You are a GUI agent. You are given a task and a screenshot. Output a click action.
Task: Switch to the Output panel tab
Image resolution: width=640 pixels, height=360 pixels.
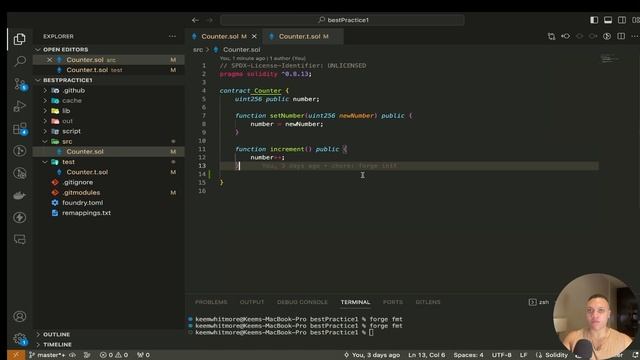(x=252, y=302)
